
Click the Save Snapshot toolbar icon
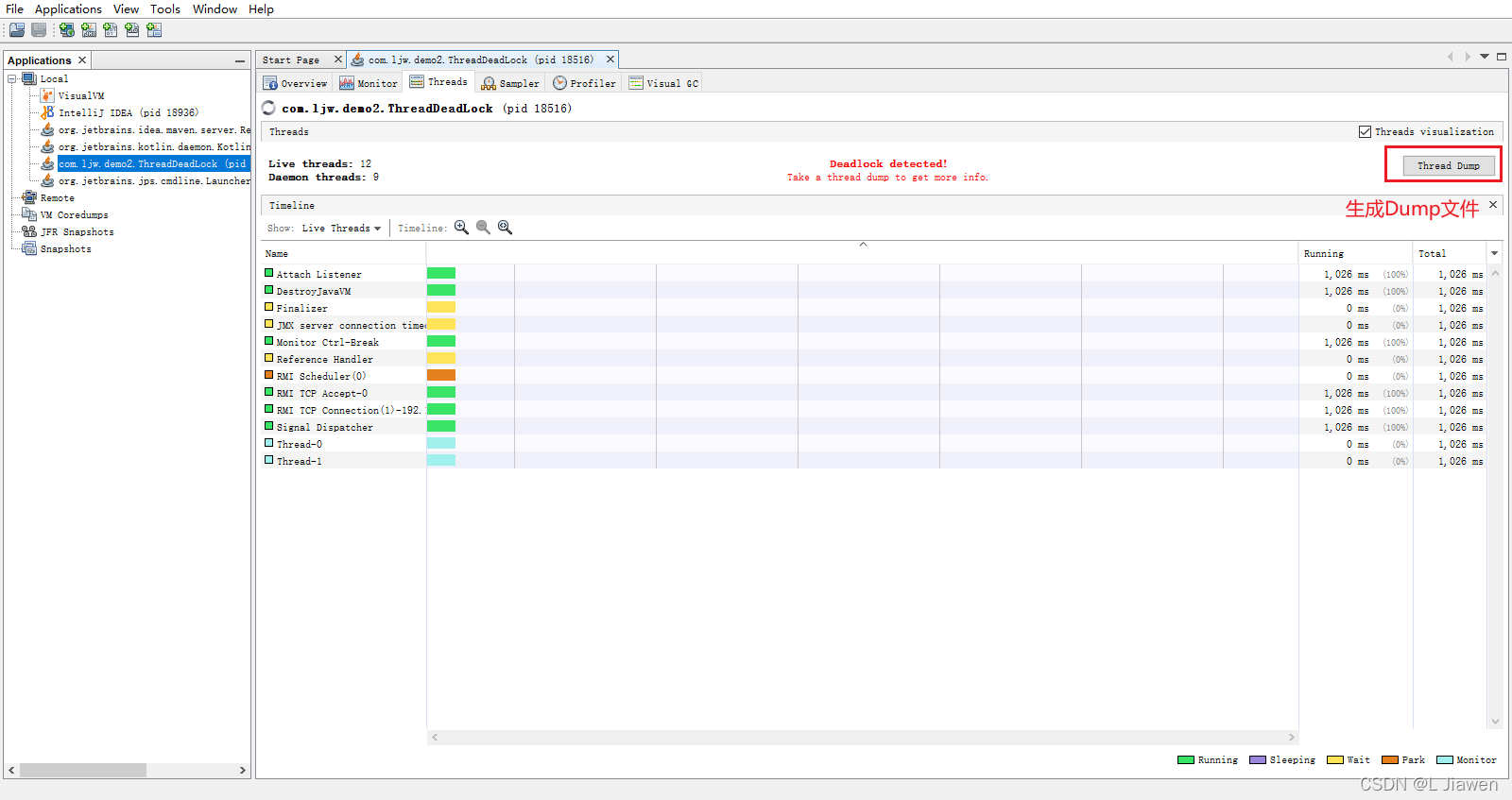[x=39, y=30]
